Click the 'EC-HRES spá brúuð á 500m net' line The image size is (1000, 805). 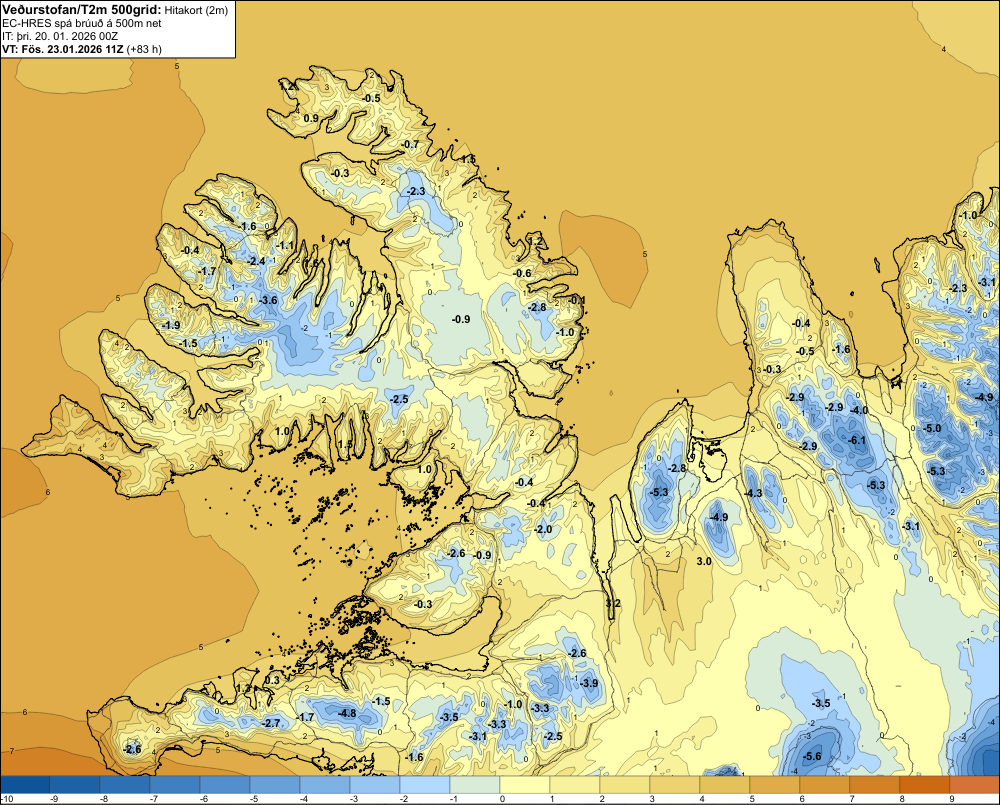coord(82,24)
